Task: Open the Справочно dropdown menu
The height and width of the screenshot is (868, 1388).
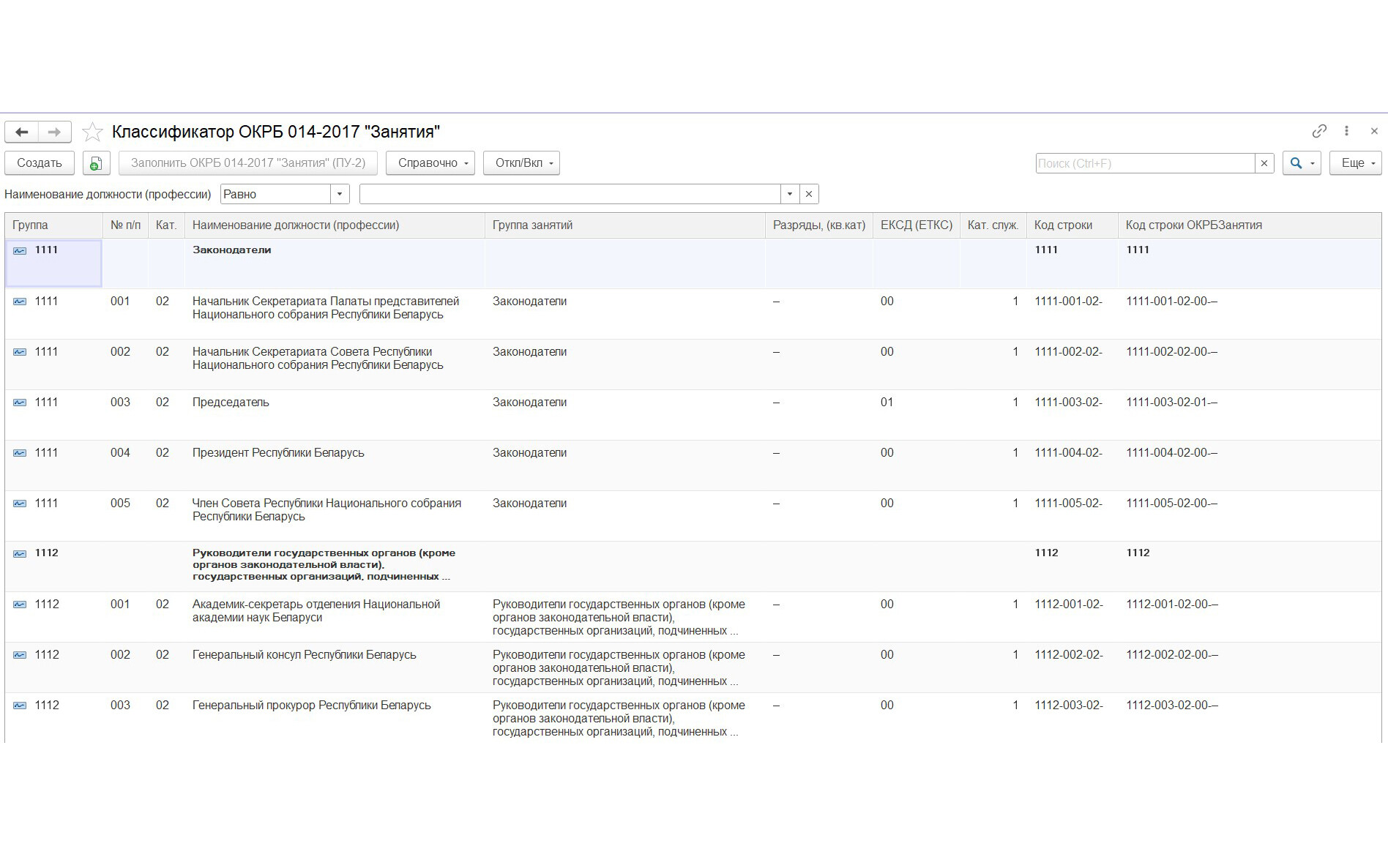Action: (430, 163)
